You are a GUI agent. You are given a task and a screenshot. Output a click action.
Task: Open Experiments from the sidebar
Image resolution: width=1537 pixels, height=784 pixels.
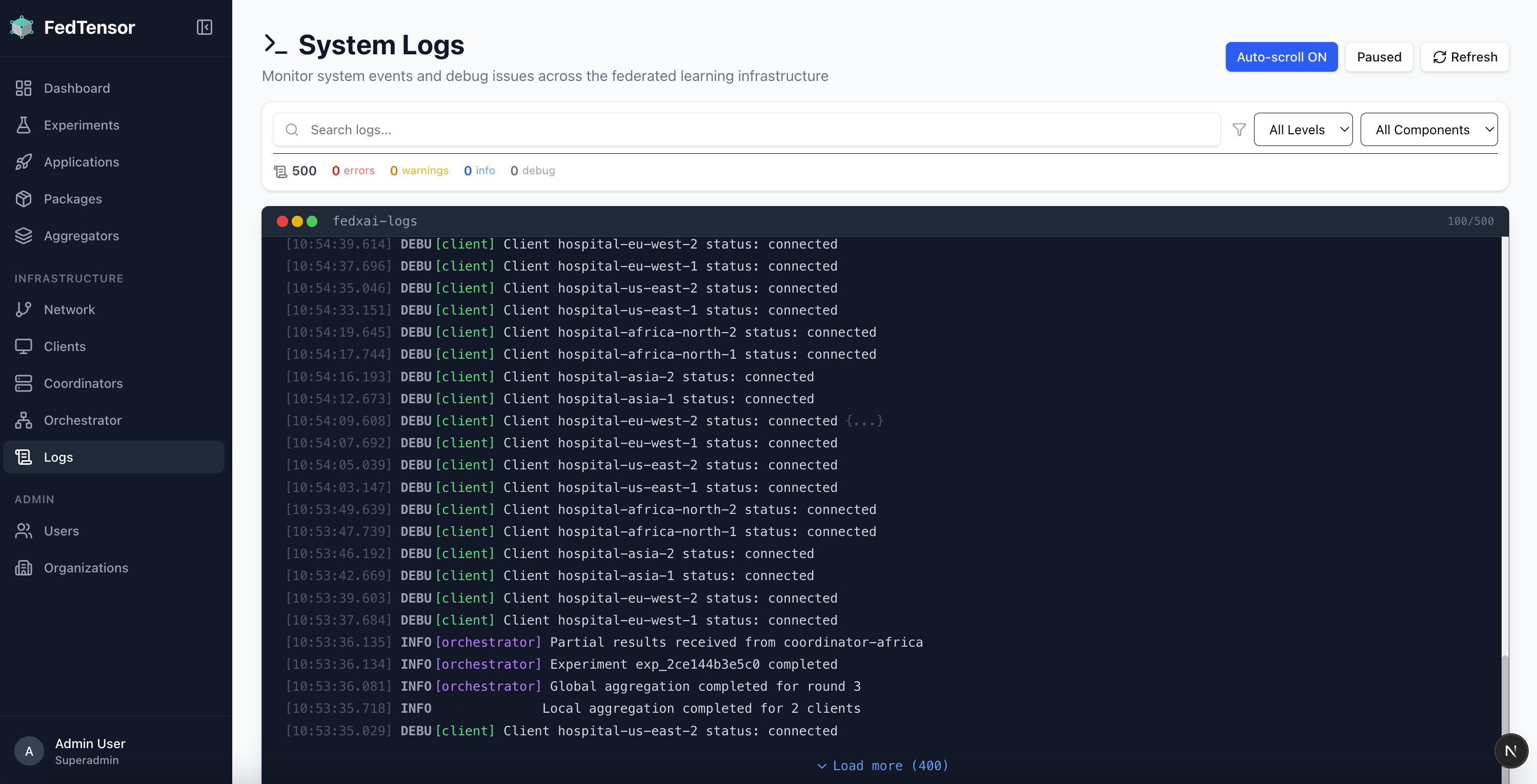click(x=81, y=125)
